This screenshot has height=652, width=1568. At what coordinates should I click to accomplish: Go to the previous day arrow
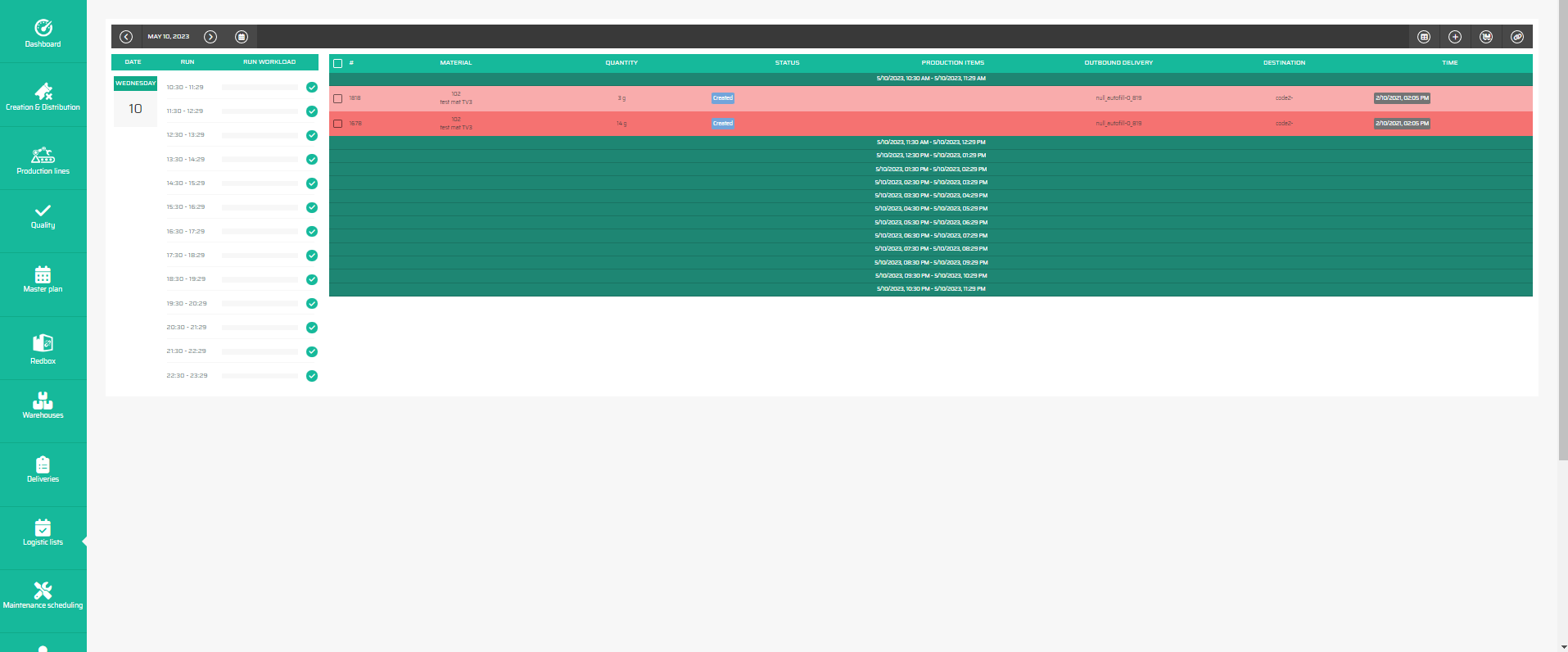point(126,37)
